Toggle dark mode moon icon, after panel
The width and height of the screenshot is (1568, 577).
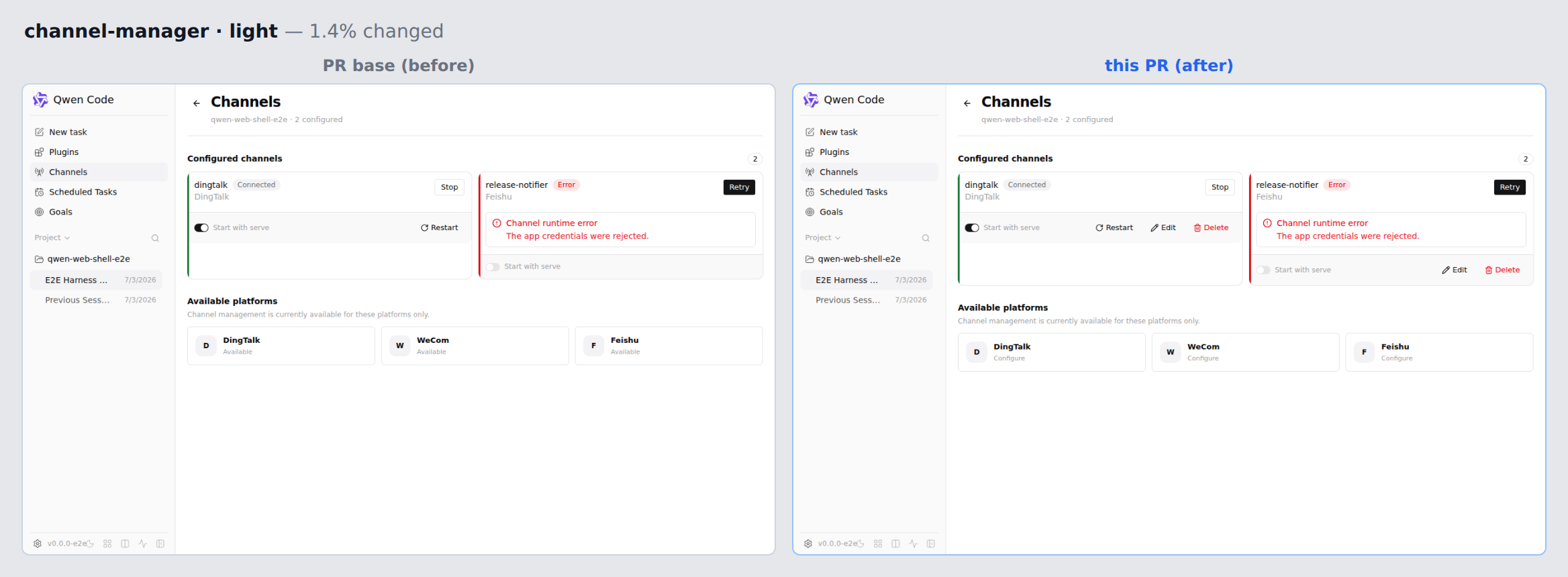[x=861, y=543]
